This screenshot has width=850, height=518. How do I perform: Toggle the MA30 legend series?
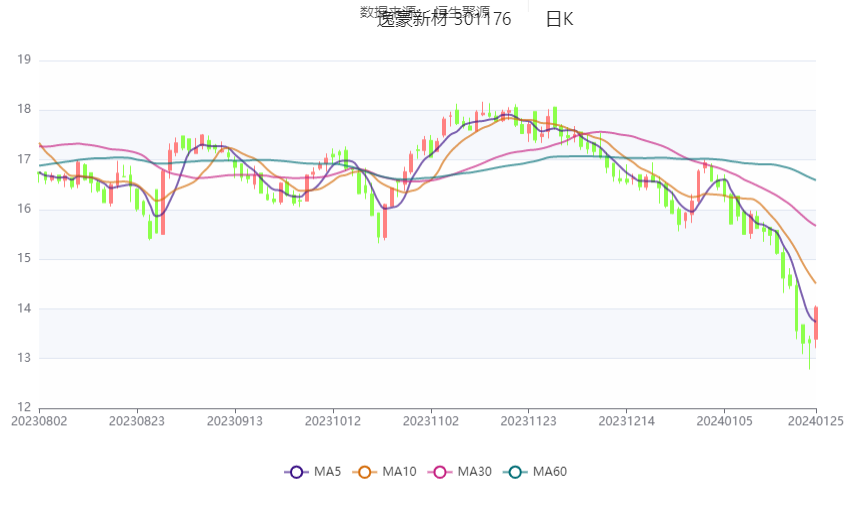point(460,472)
